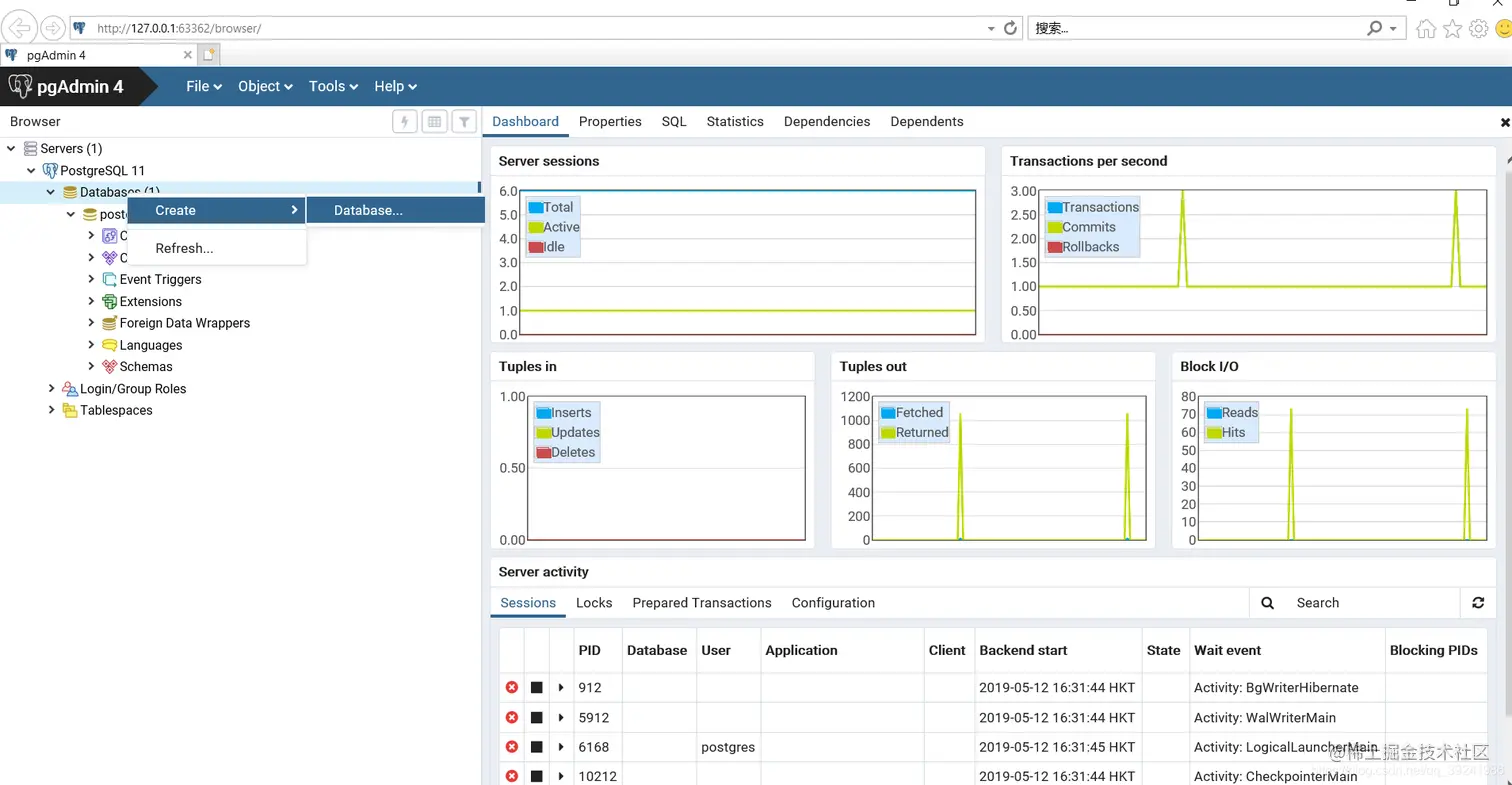1512x785 pixels.
Task: Select Refresh... in the context menu
Action: pyautogui.click(x=217, y=248)
